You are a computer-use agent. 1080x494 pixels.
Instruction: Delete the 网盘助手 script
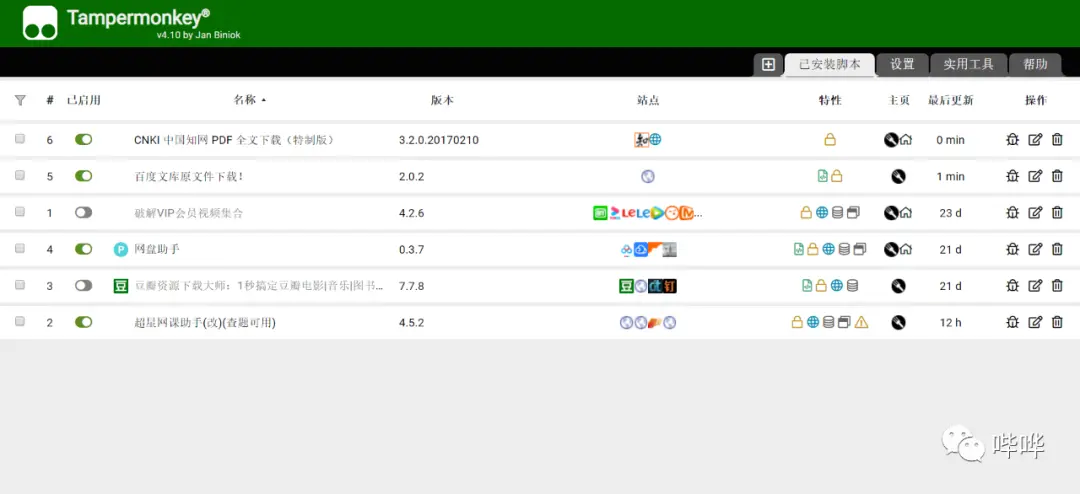click(1057, 249)
